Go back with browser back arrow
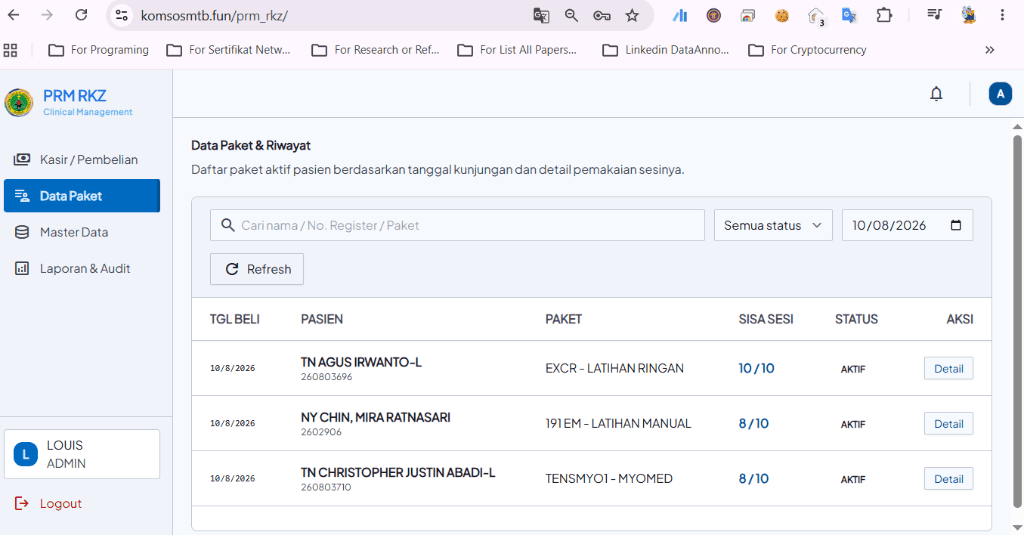This screenshot has width=1024, height=535. 14,15
